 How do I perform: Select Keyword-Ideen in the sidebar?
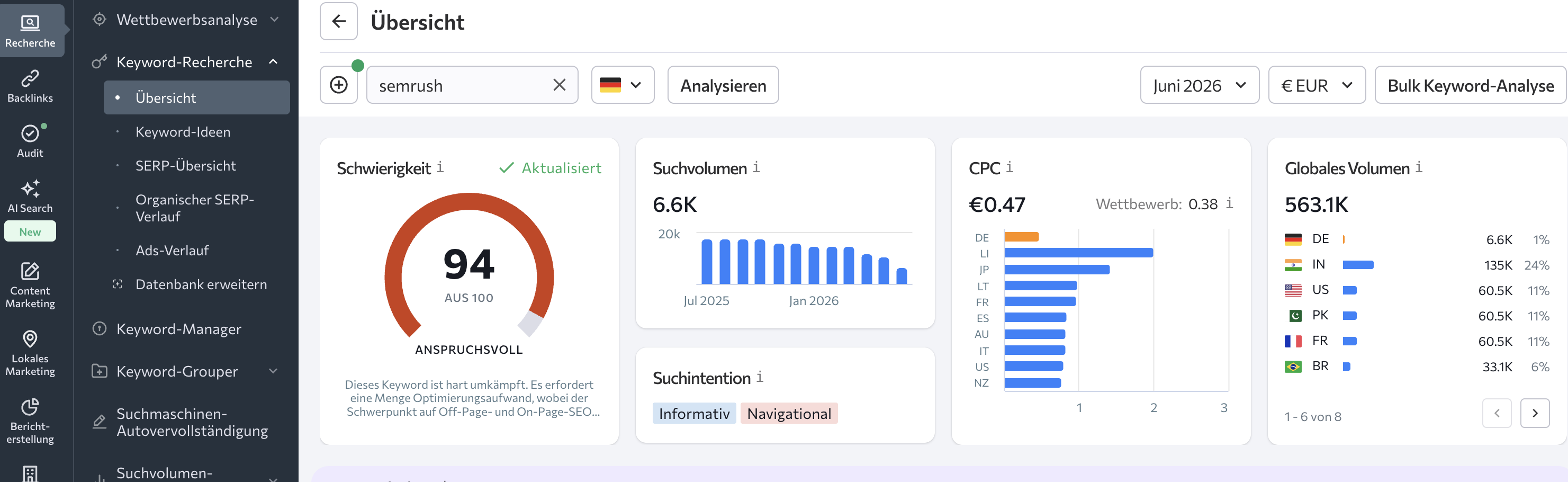coord(183,131)
